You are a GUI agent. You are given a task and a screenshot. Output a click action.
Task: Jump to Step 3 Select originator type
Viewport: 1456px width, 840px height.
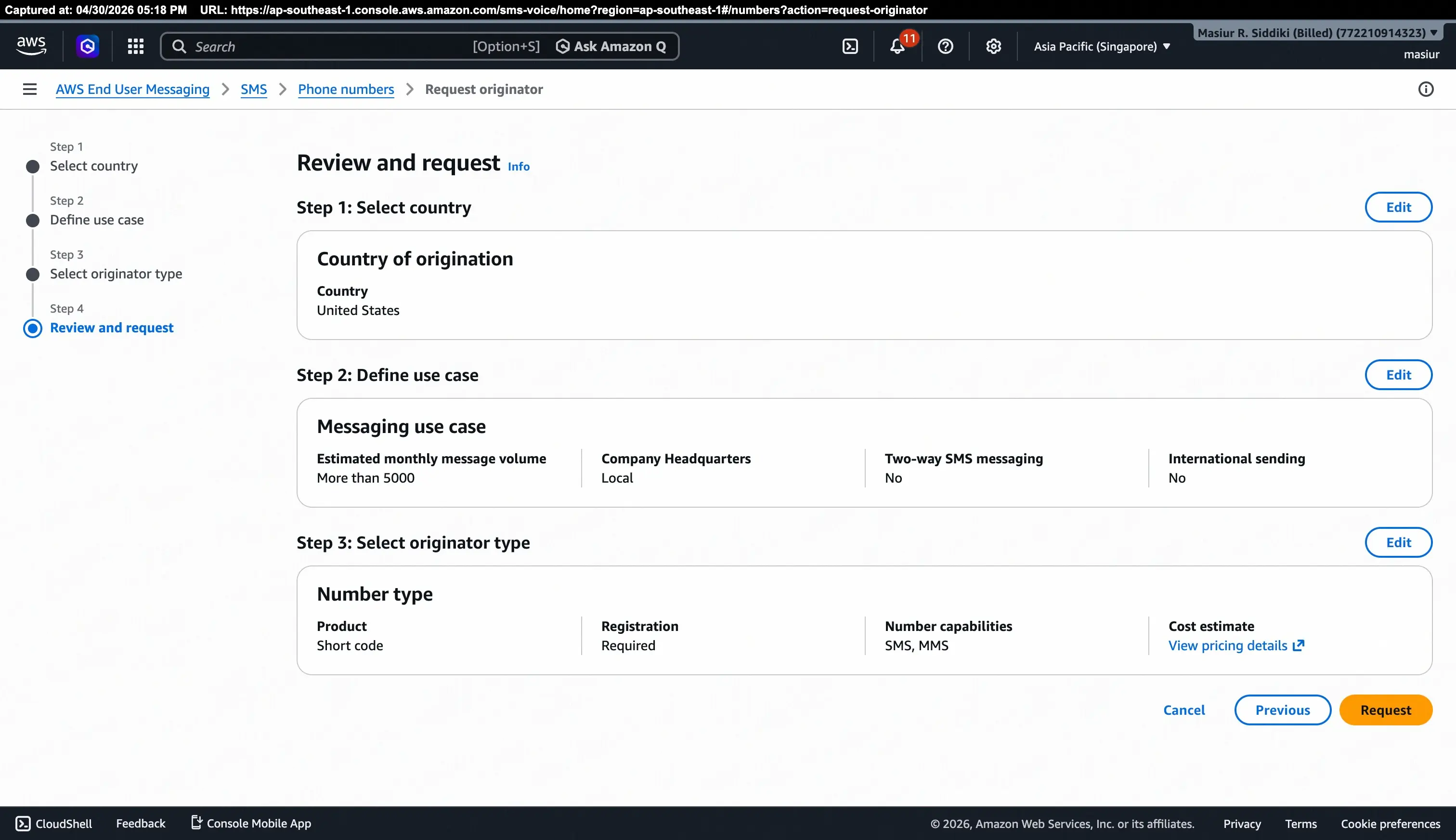[x=116, y=274]
